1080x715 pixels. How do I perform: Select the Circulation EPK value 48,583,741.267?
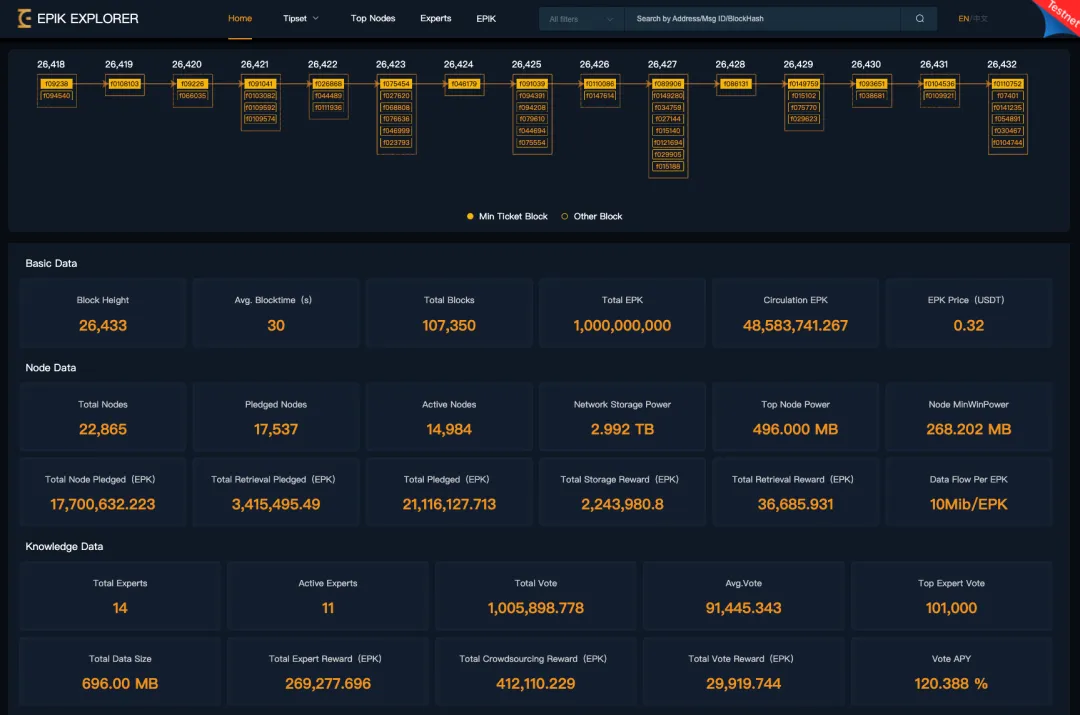click(x=795, y=325)
